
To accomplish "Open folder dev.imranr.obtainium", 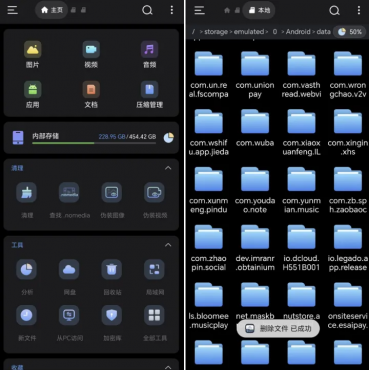I will (255, 248).
